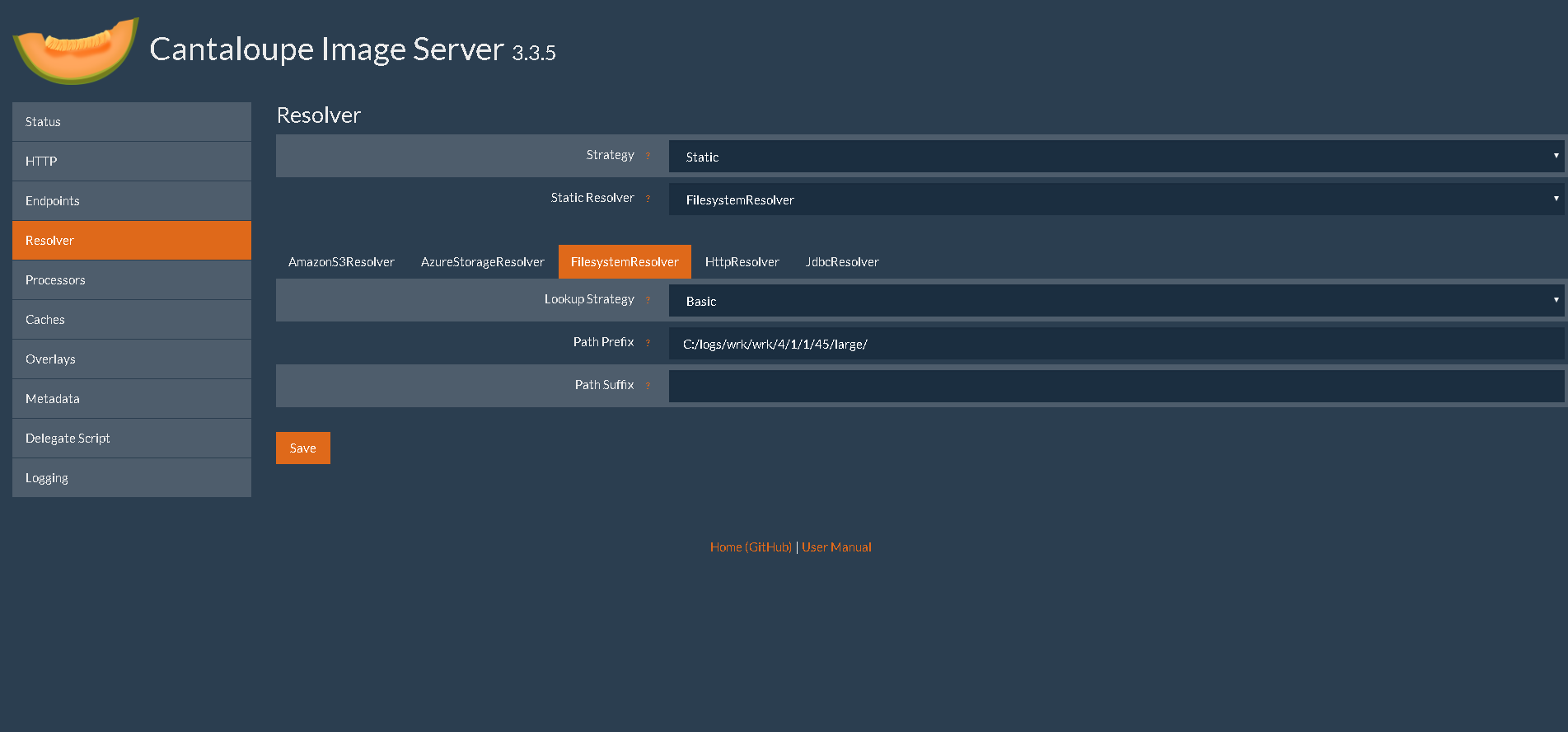Open the HTTP settings section
The width and height of the screenshot is (1568, 732).
point(132,162)
